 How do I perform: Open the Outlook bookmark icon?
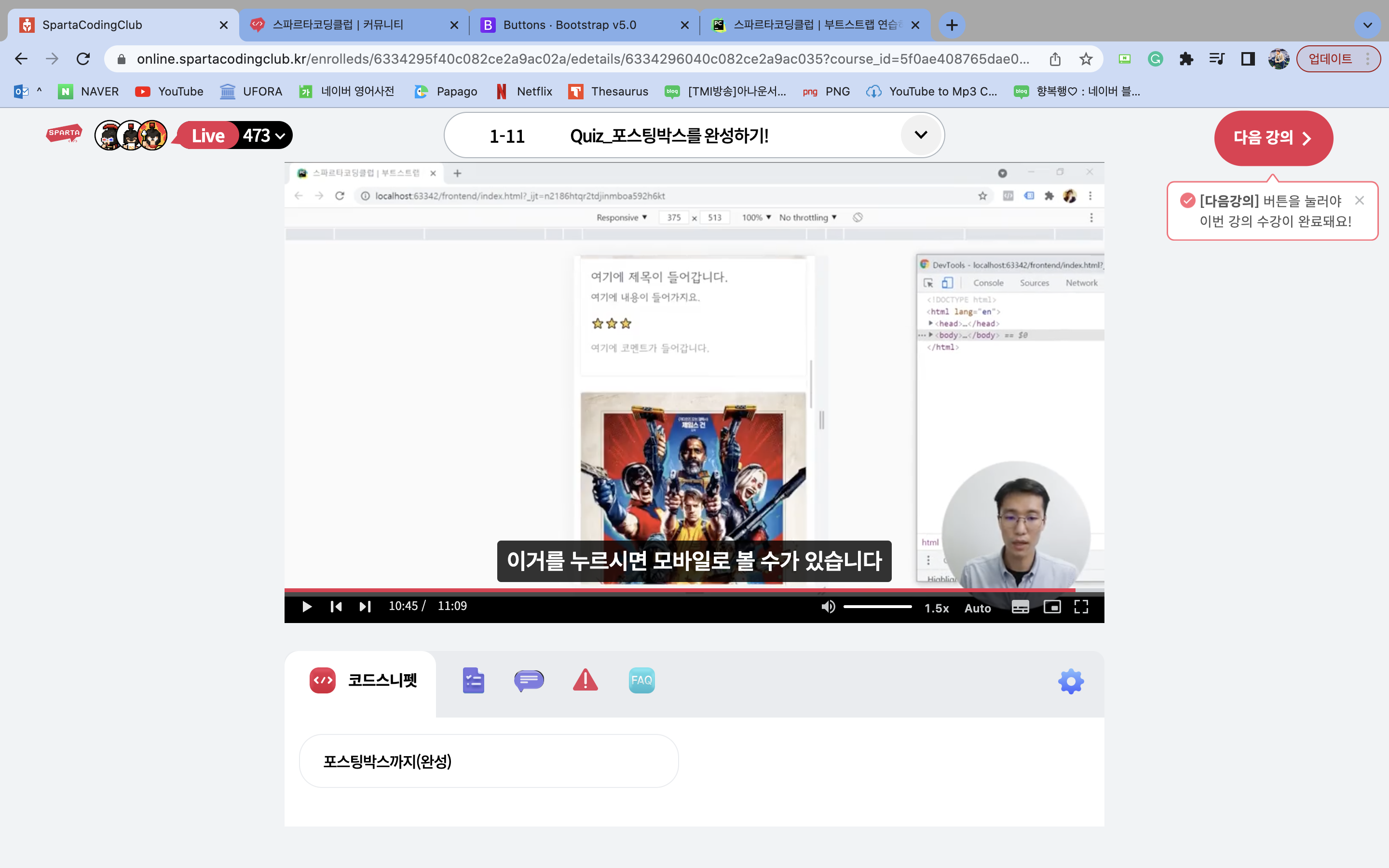21,91
